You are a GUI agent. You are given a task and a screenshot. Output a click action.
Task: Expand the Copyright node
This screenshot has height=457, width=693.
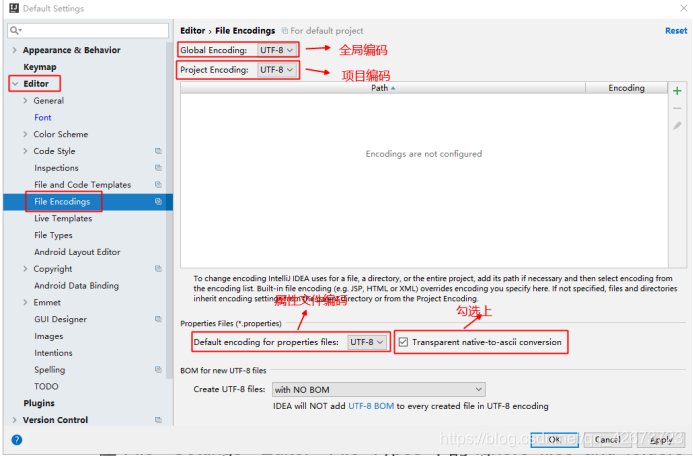(25, 269)
